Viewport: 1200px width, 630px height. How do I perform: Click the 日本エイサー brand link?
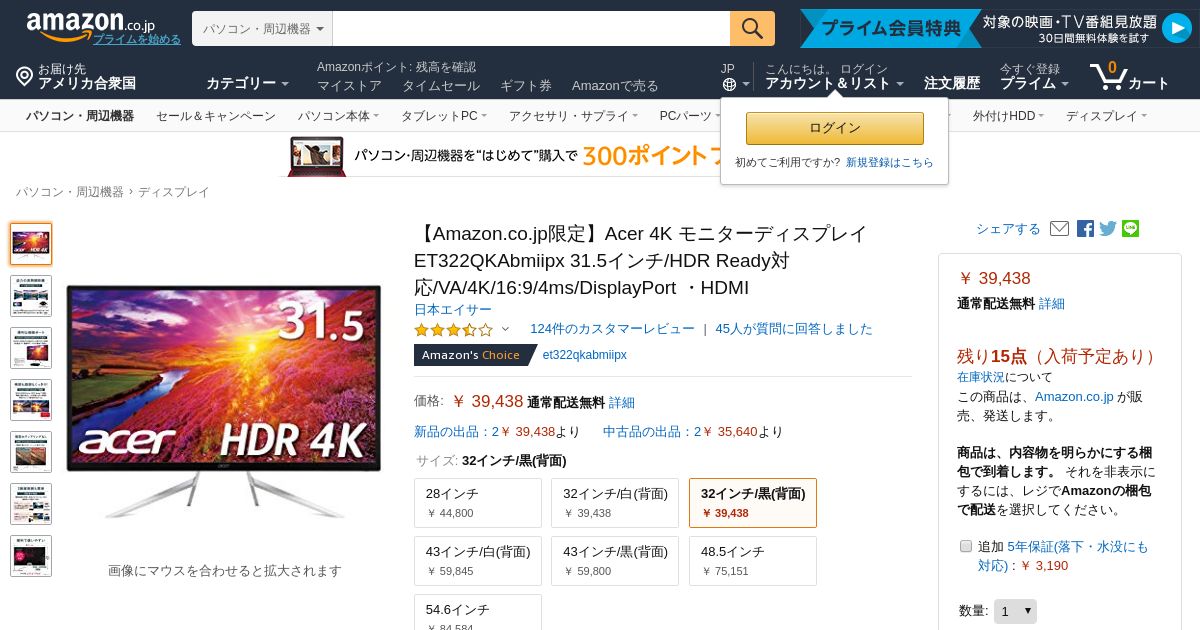pos(453,309)
